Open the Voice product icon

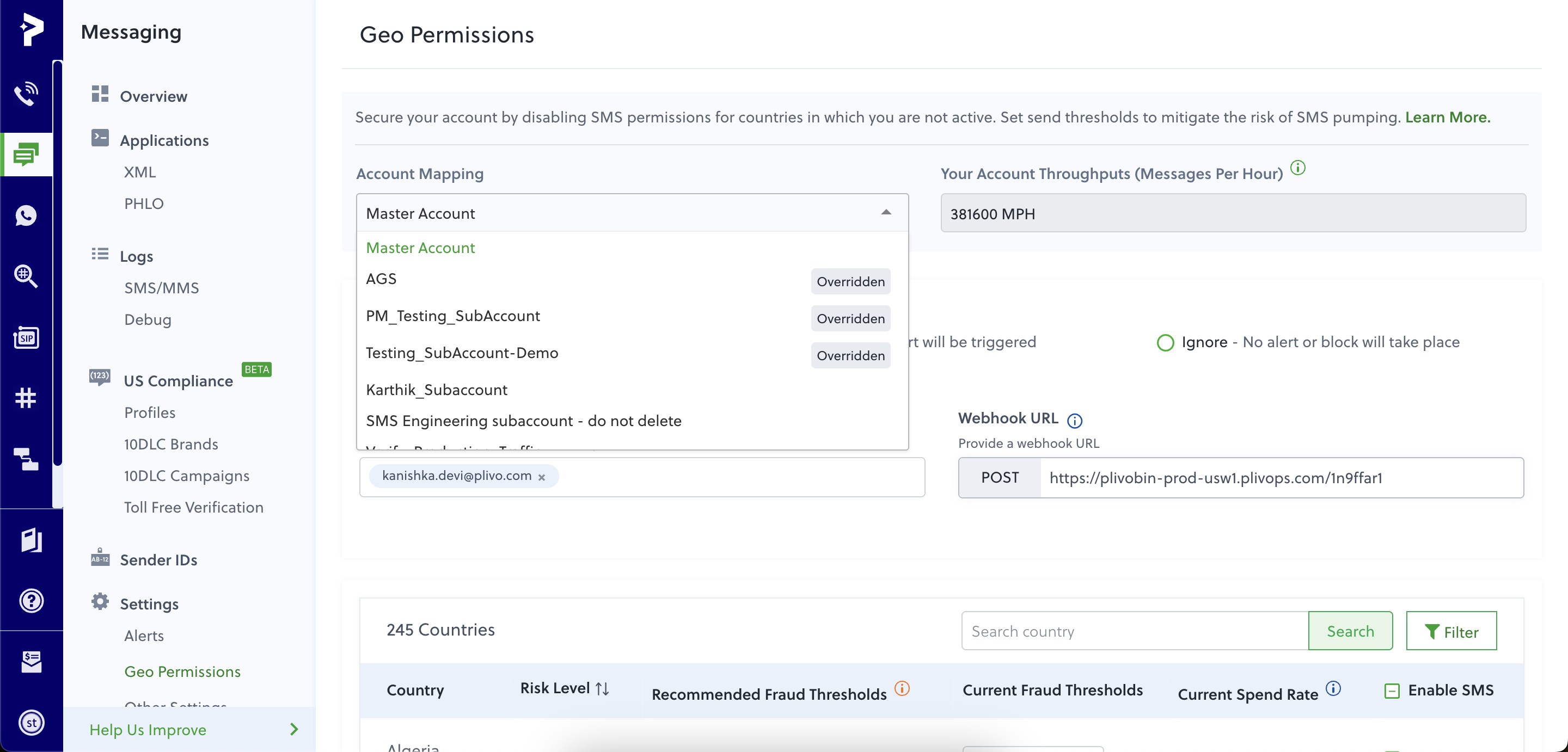click(x=26, y=93)
